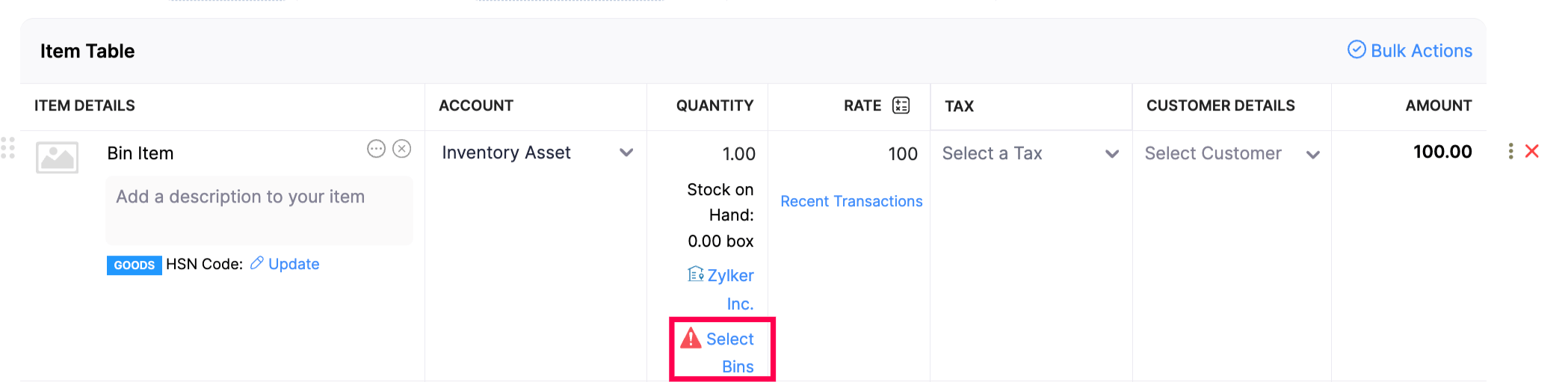Click the item image placeholder thumbnail
1568x382 pixels.
pyautogui.click(x=57, y=157)
